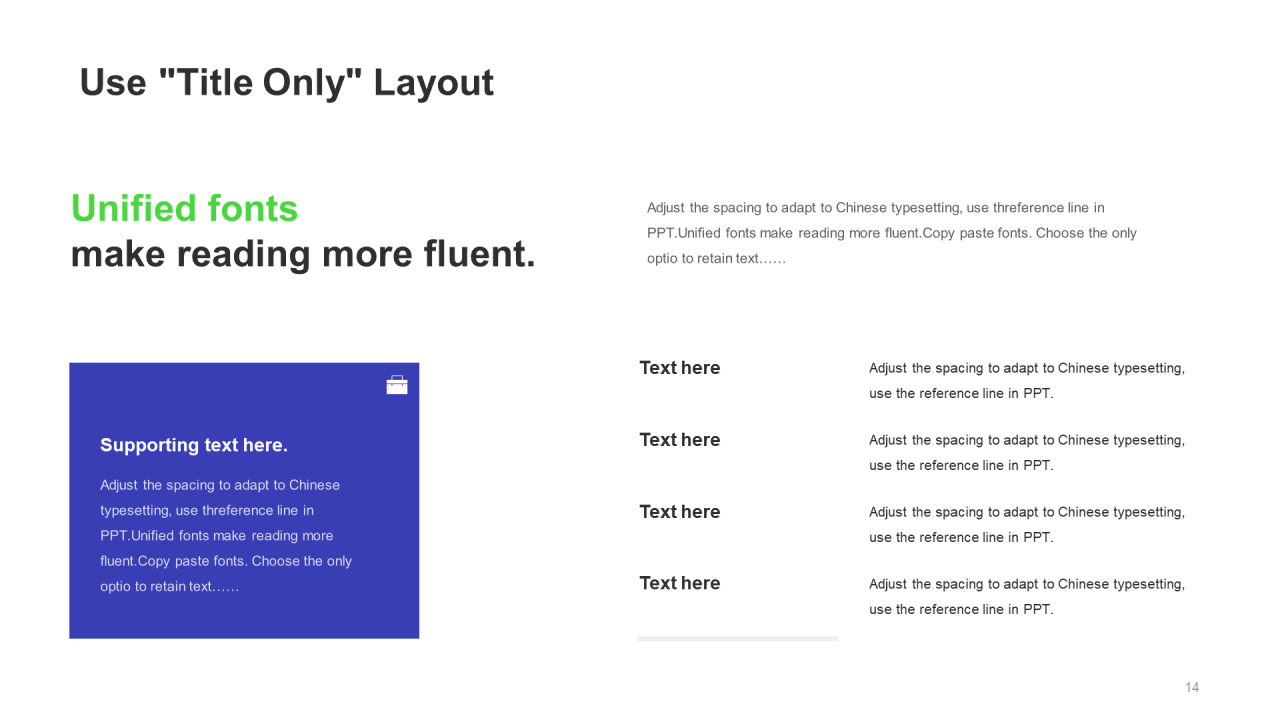Image resolution: width=1280 pixels, height=720 pixels.
Task: Select the third 'Text here' label
Action: click(680, 512)
